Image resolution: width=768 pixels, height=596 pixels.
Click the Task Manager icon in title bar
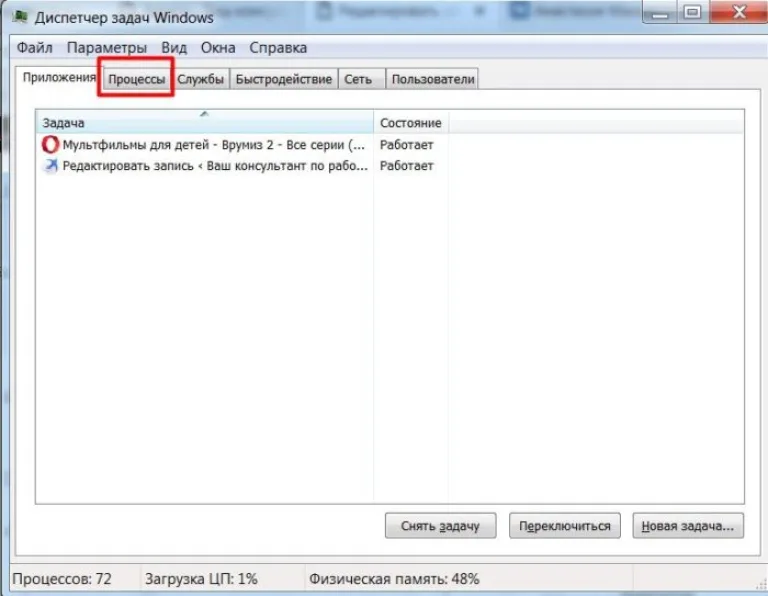click(x=20, y=16)
